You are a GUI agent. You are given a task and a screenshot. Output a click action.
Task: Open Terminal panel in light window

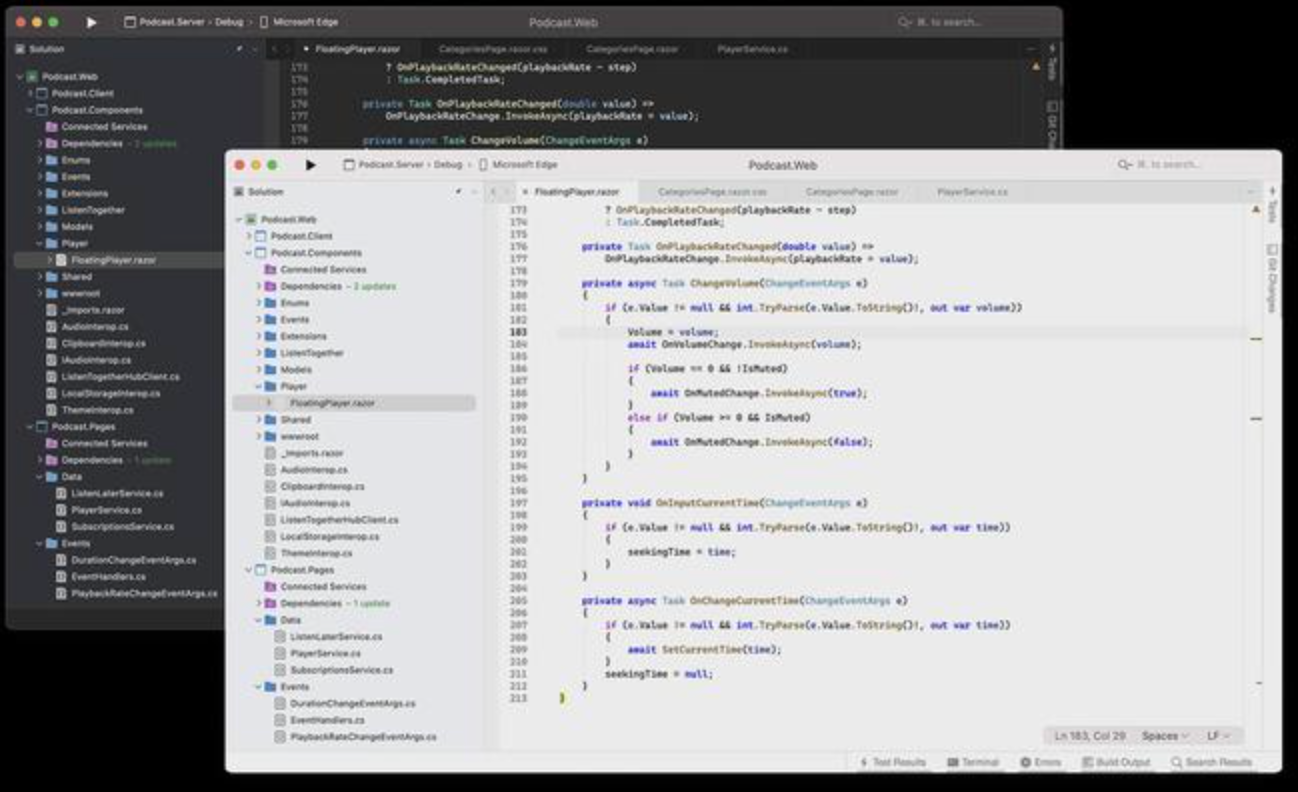(x=972, y=762)
